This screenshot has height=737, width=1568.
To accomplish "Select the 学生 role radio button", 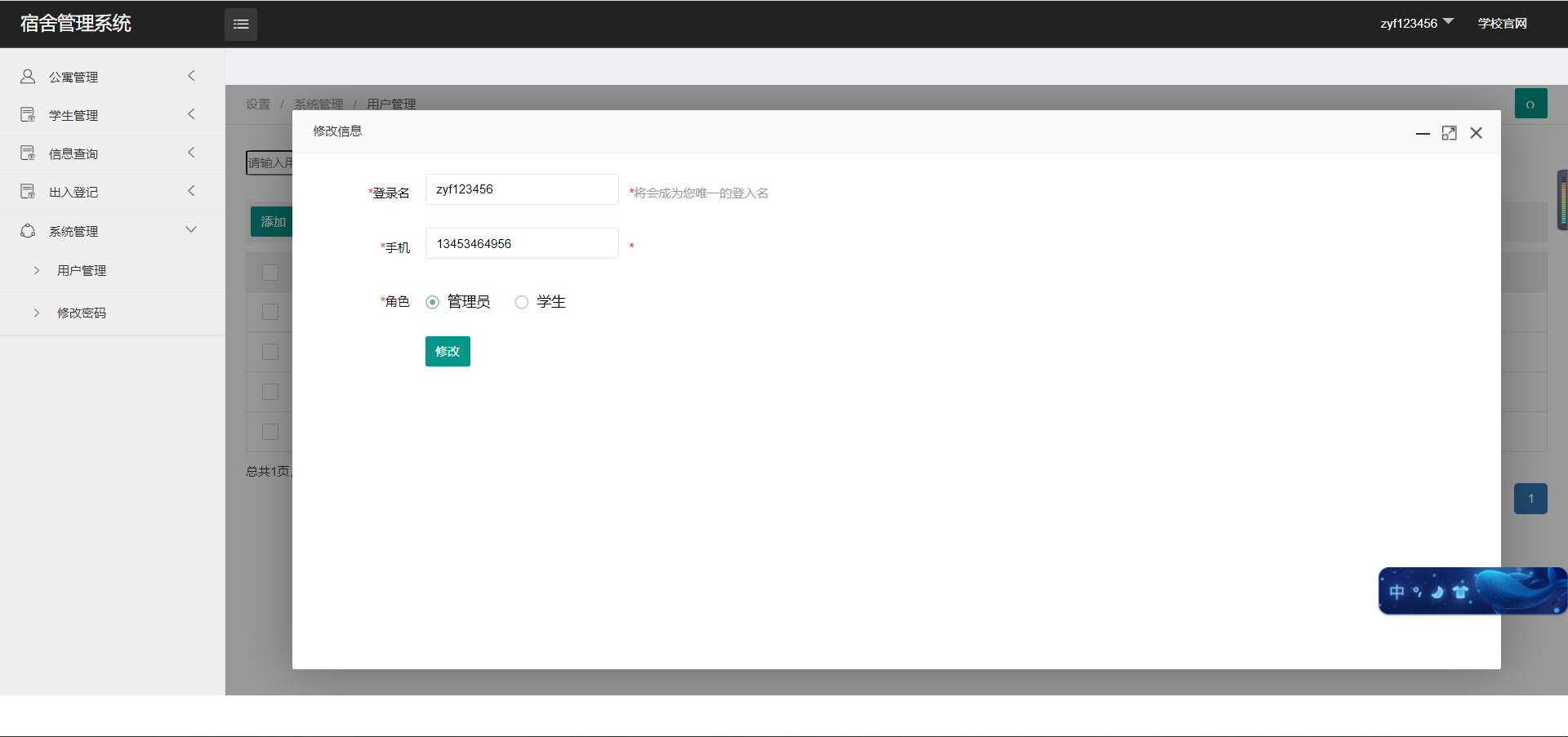I will click(x=522, y=302).
